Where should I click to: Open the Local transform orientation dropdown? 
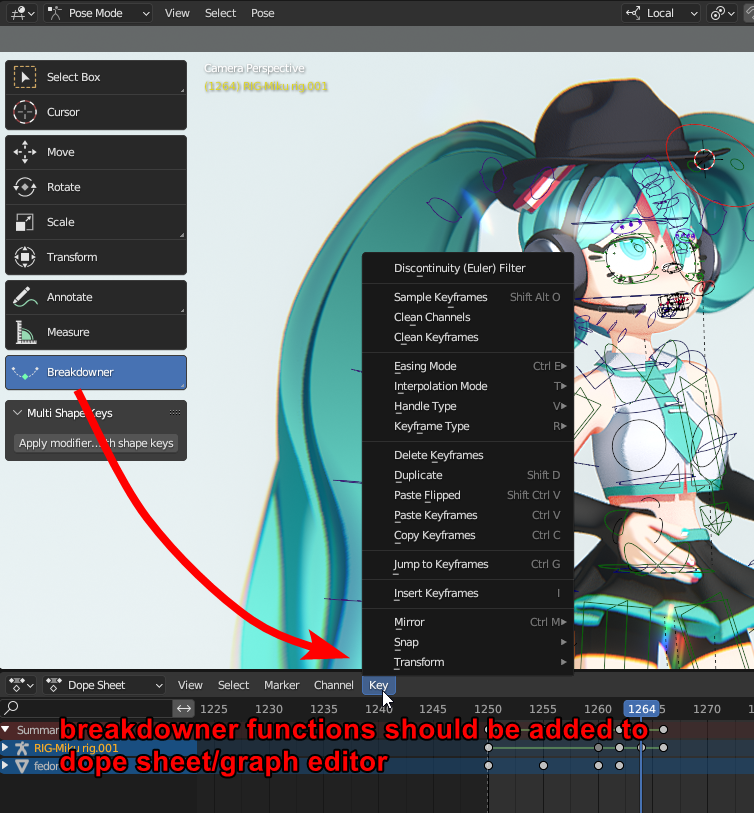(661, 13)
